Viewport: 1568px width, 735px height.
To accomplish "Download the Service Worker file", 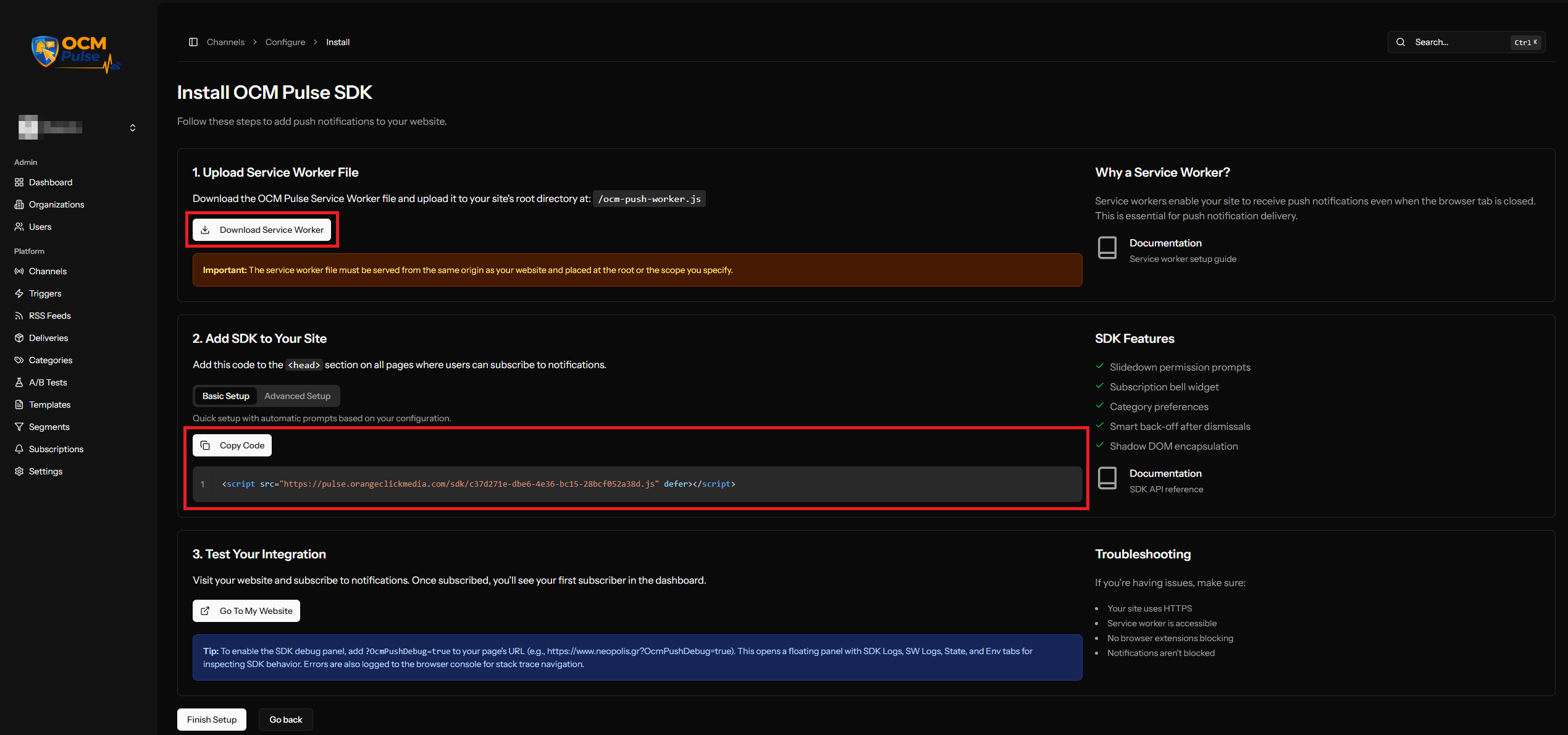I will [x=262, y=229].
